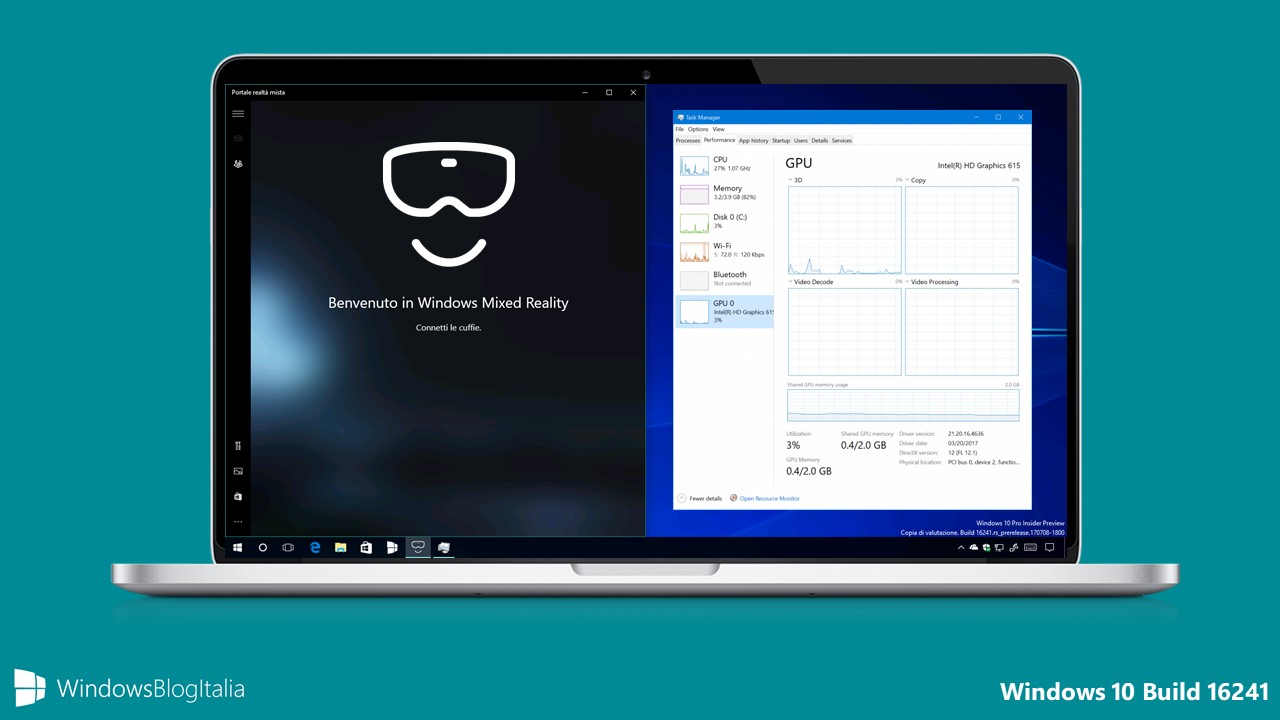Minimize the Portale realtà mista window
This screenshot has width=1280, height=720.
pos(585,92)
